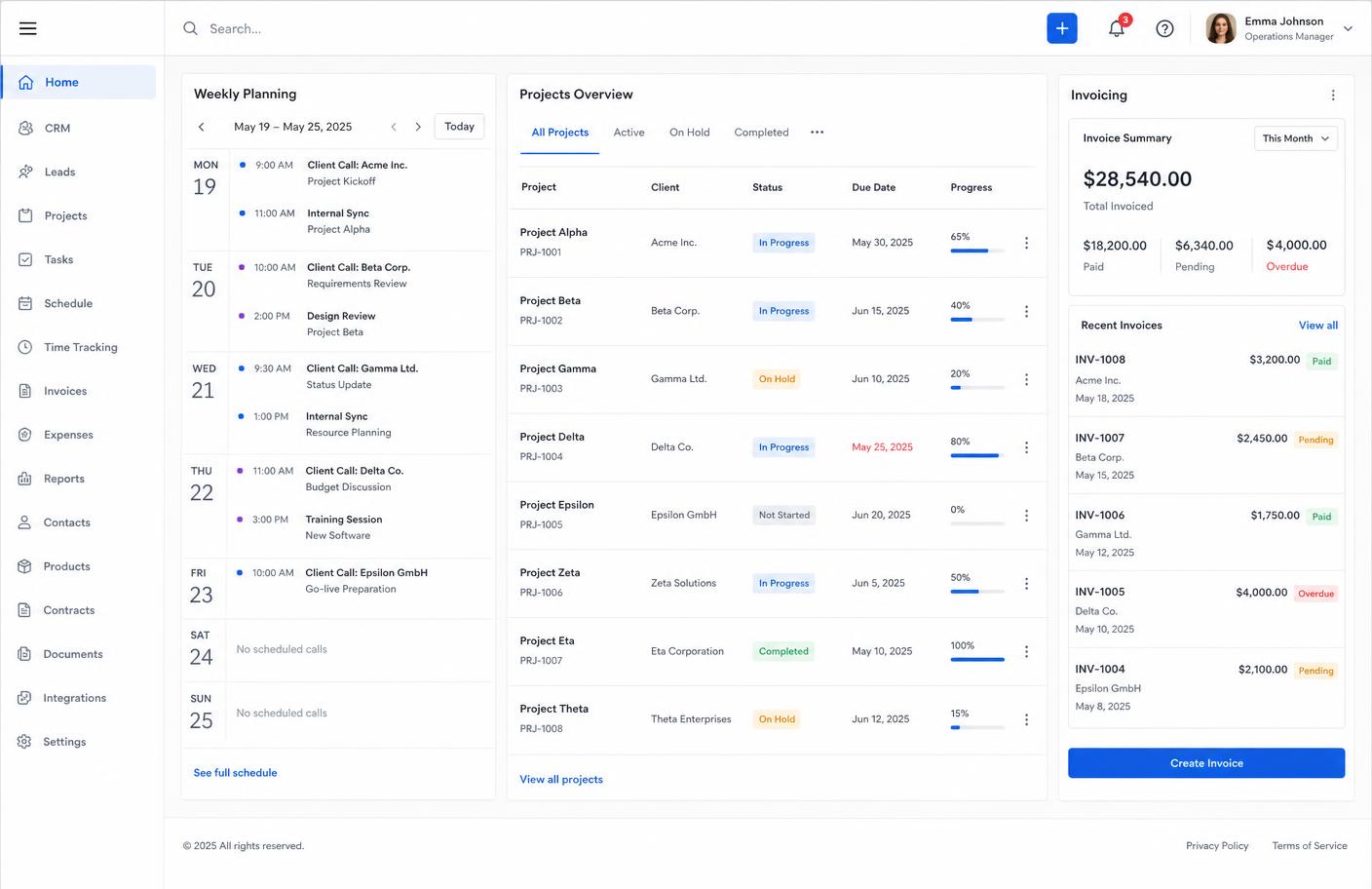Open Project Alpha row options menu
1372x889 pixels.
click(x=1026, y=243)
